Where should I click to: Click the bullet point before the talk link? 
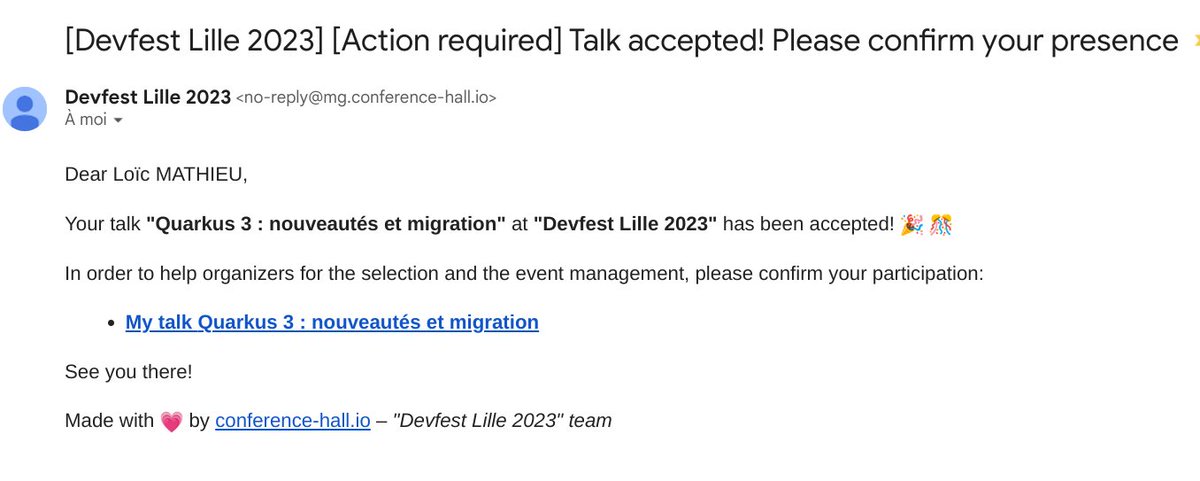112,323
